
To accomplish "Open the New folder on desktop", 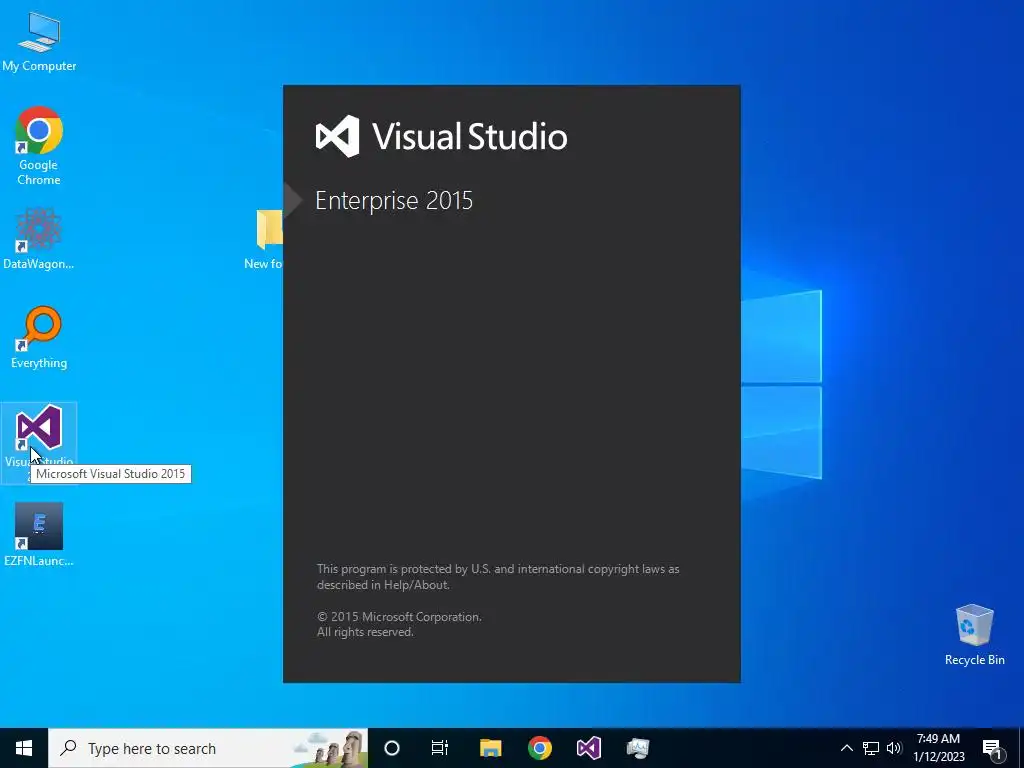I will (x=264, y=239).
